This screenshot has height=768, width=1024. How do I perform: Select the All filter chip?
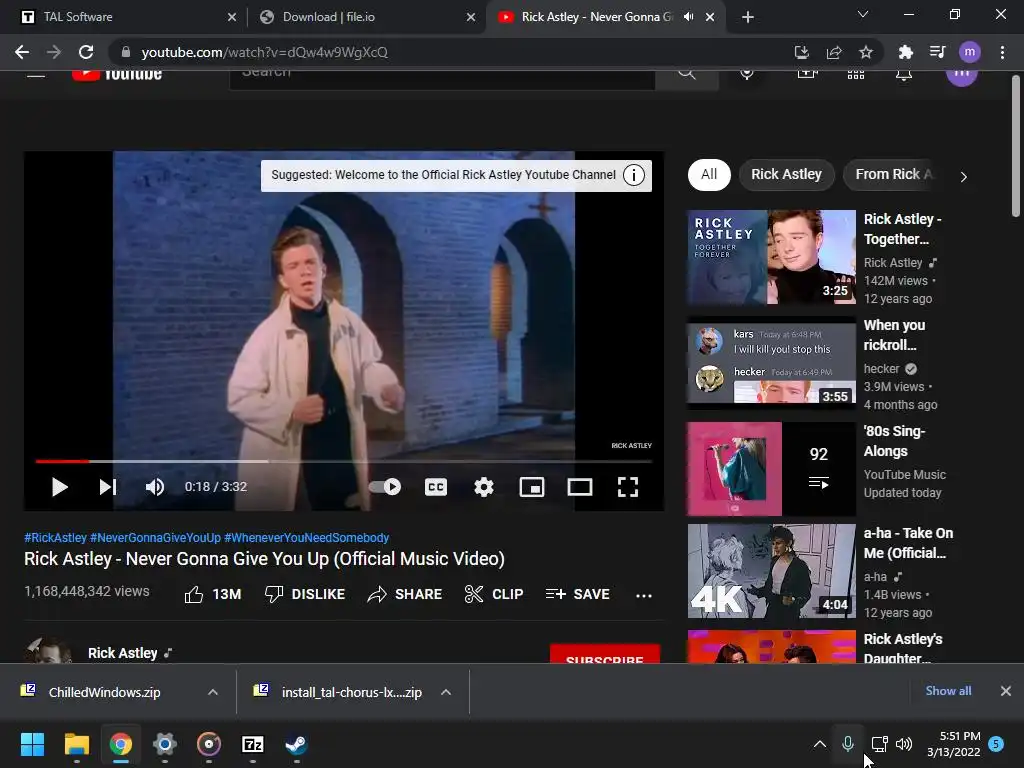(709, 174)
